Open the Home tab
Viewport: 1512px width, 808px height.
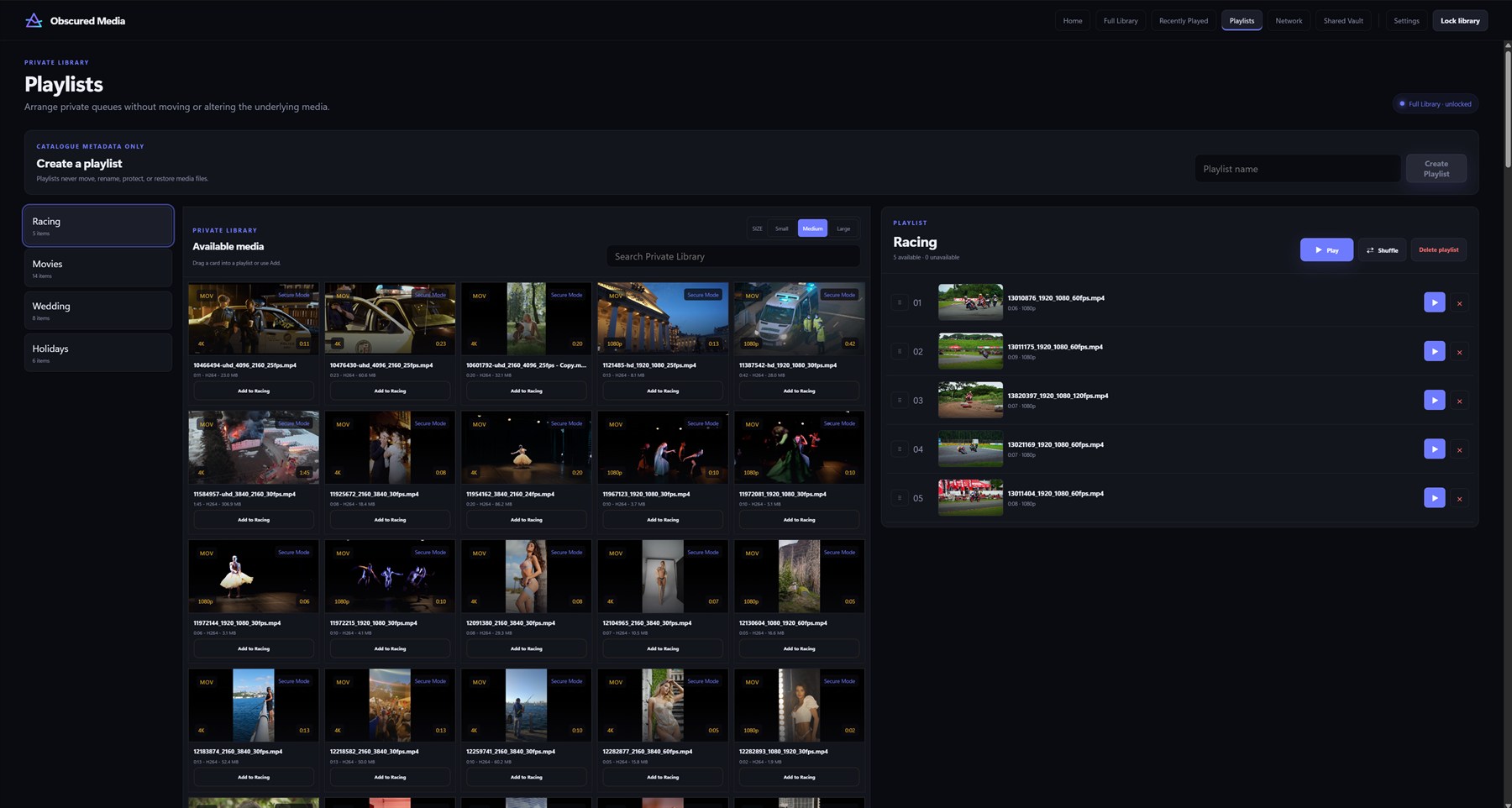pos(1073,20)
